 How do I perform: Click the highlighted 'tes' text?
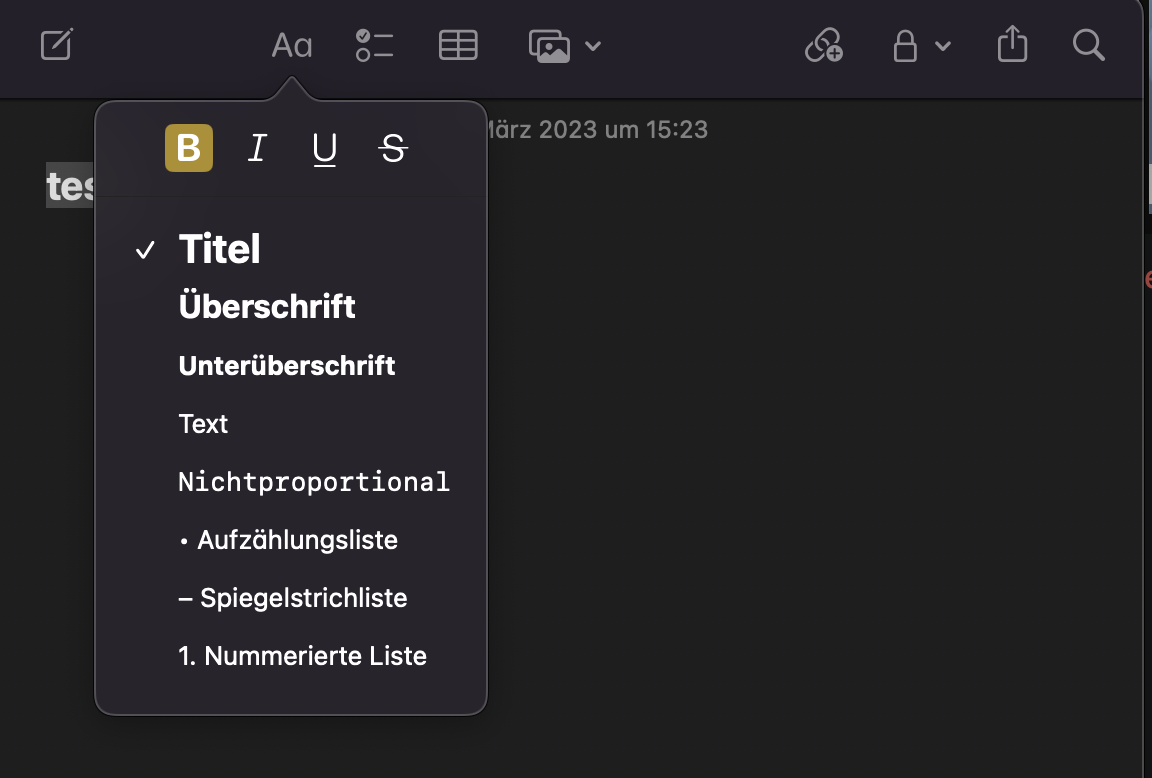coord(68,187)
